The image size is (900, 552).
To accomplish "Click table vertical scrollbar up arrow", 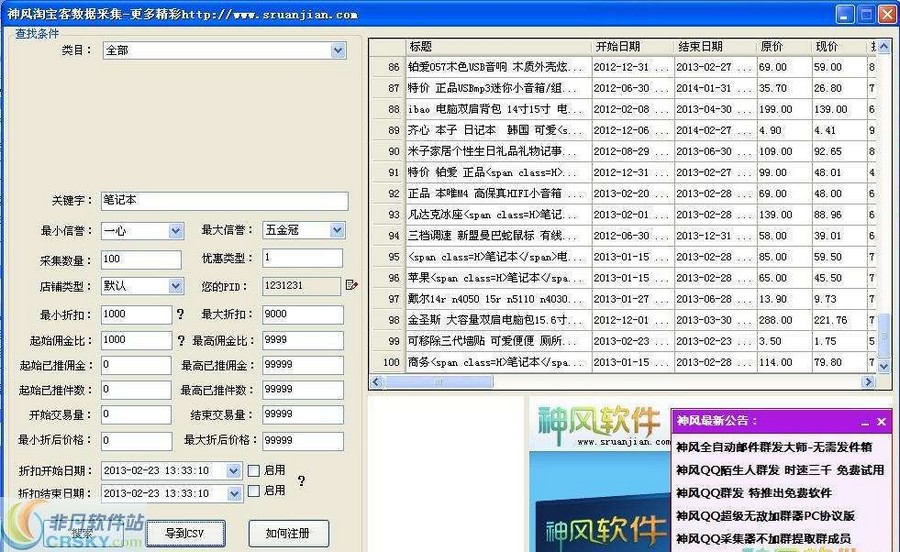I will tap(884, 46).
